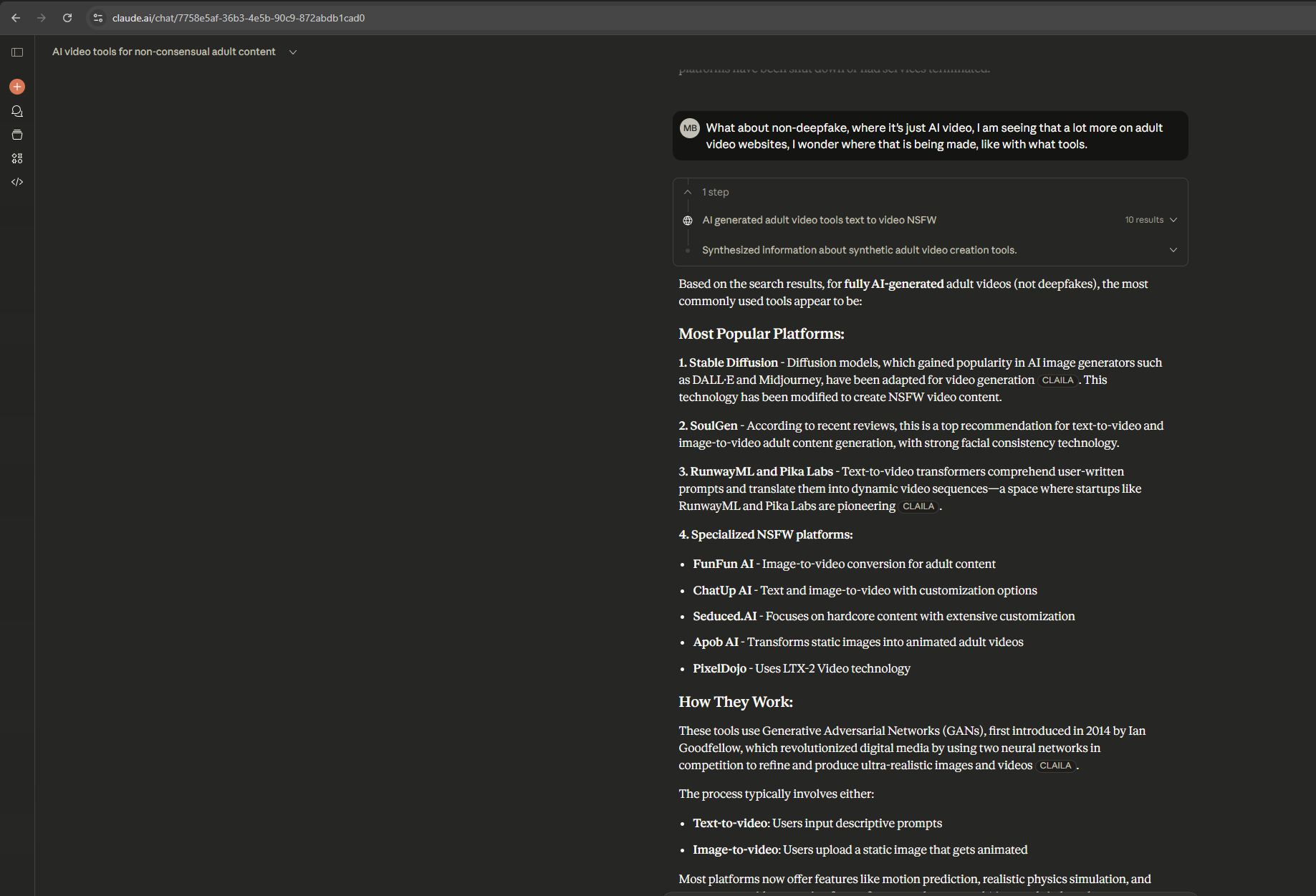Click the MB user avatar
1316x896 pixels.
point(690,128)
